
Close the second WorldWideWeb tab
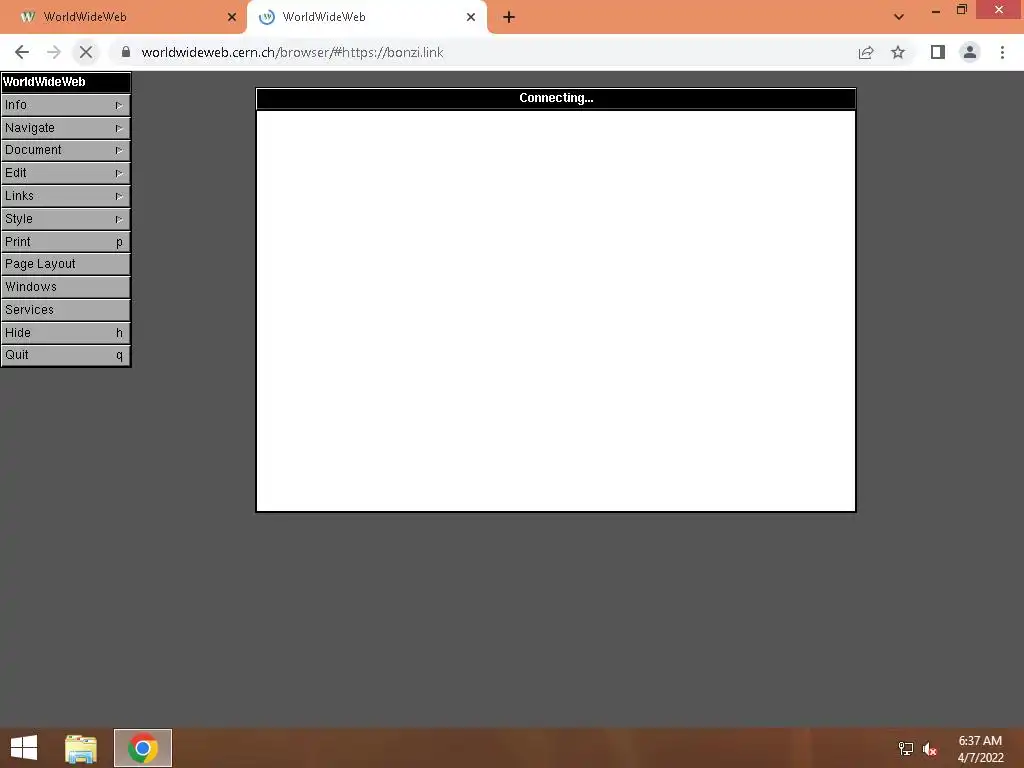click(x=471, y=17)
